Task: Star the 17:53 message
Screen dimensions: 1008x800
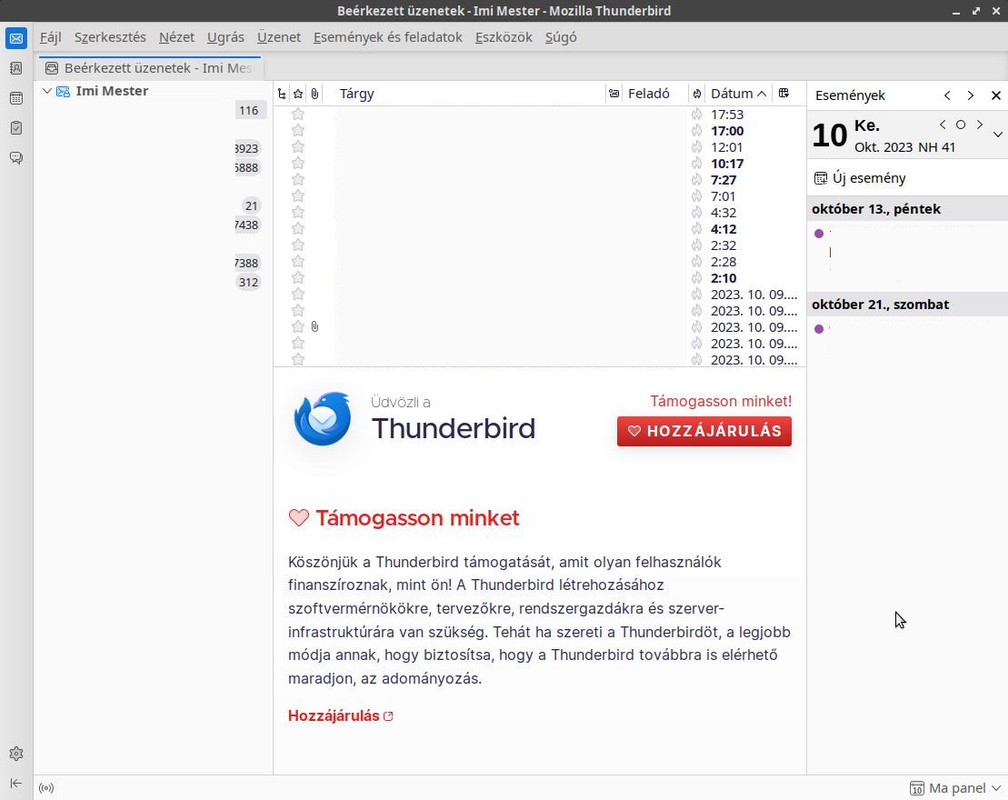Action: [x=298, y=114]
